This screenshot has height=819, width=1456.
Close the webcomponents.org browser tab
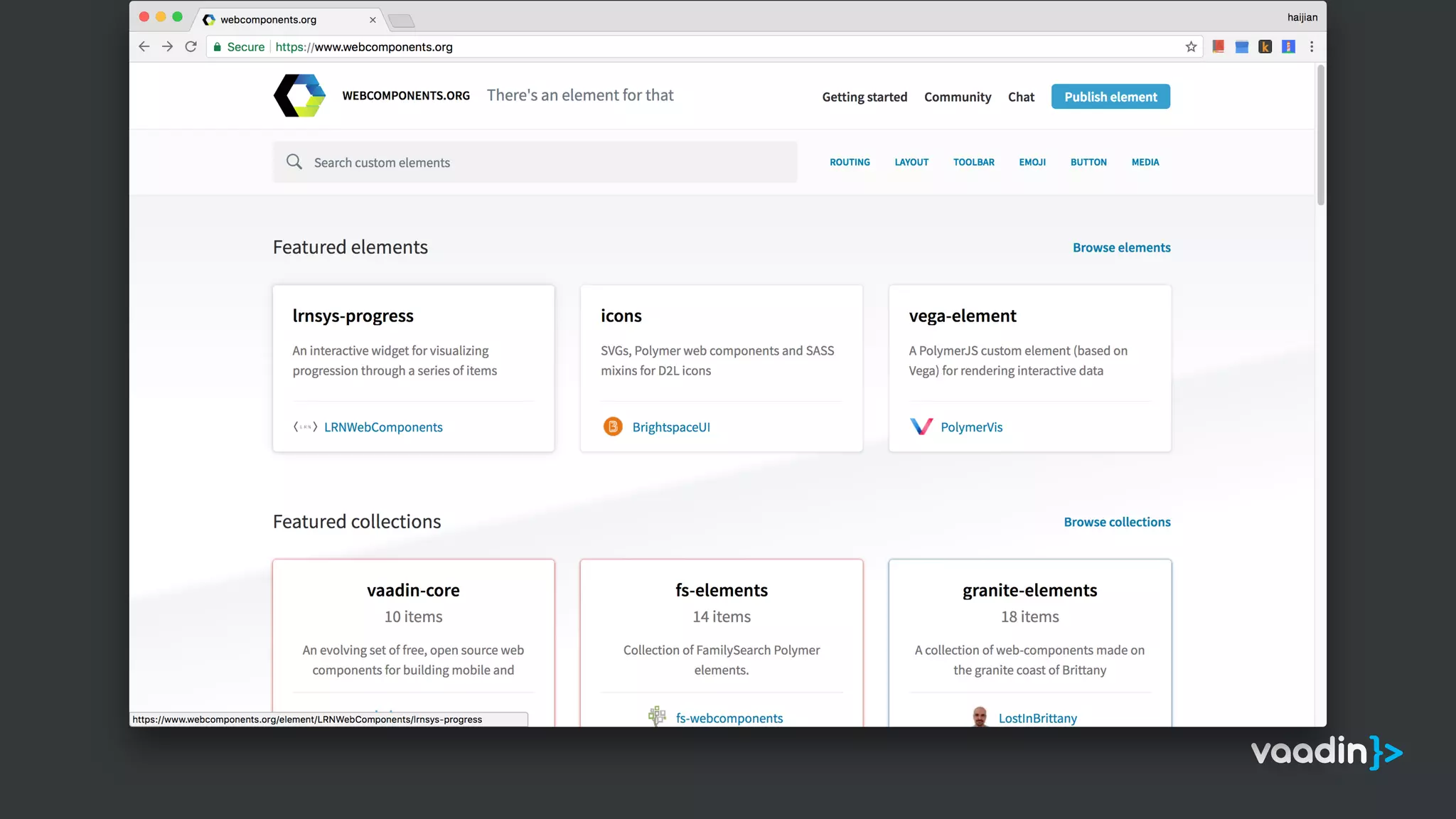click(373, 20)
